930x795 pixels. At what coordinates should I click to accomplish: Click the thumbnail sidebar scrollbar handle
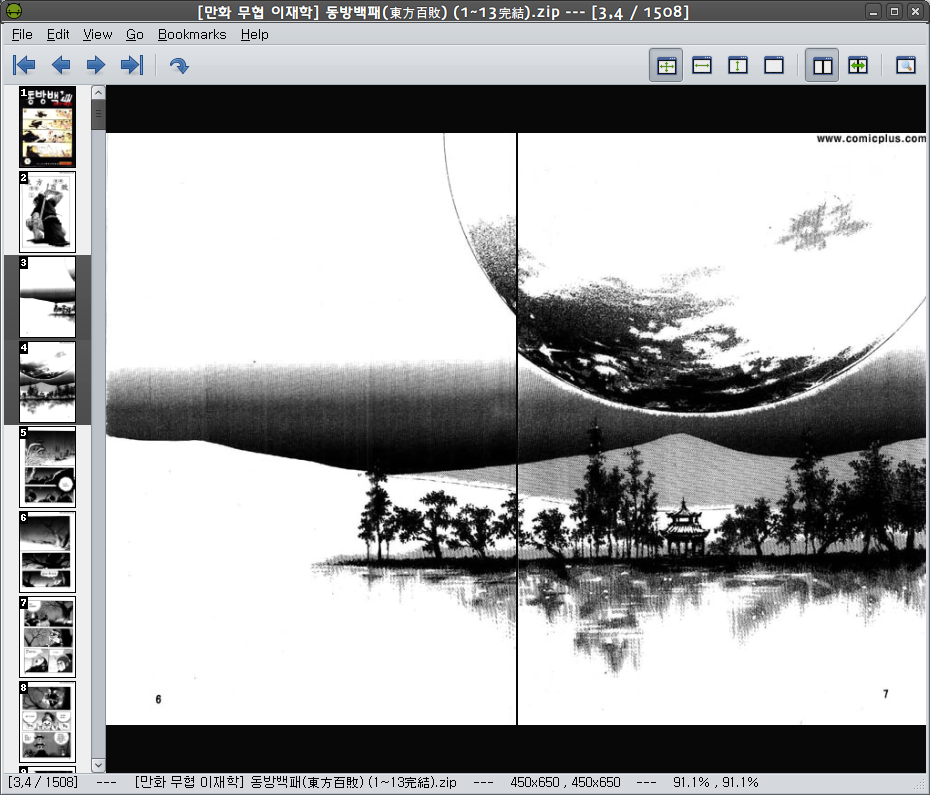pyautogui.click(x=98, y=114)
